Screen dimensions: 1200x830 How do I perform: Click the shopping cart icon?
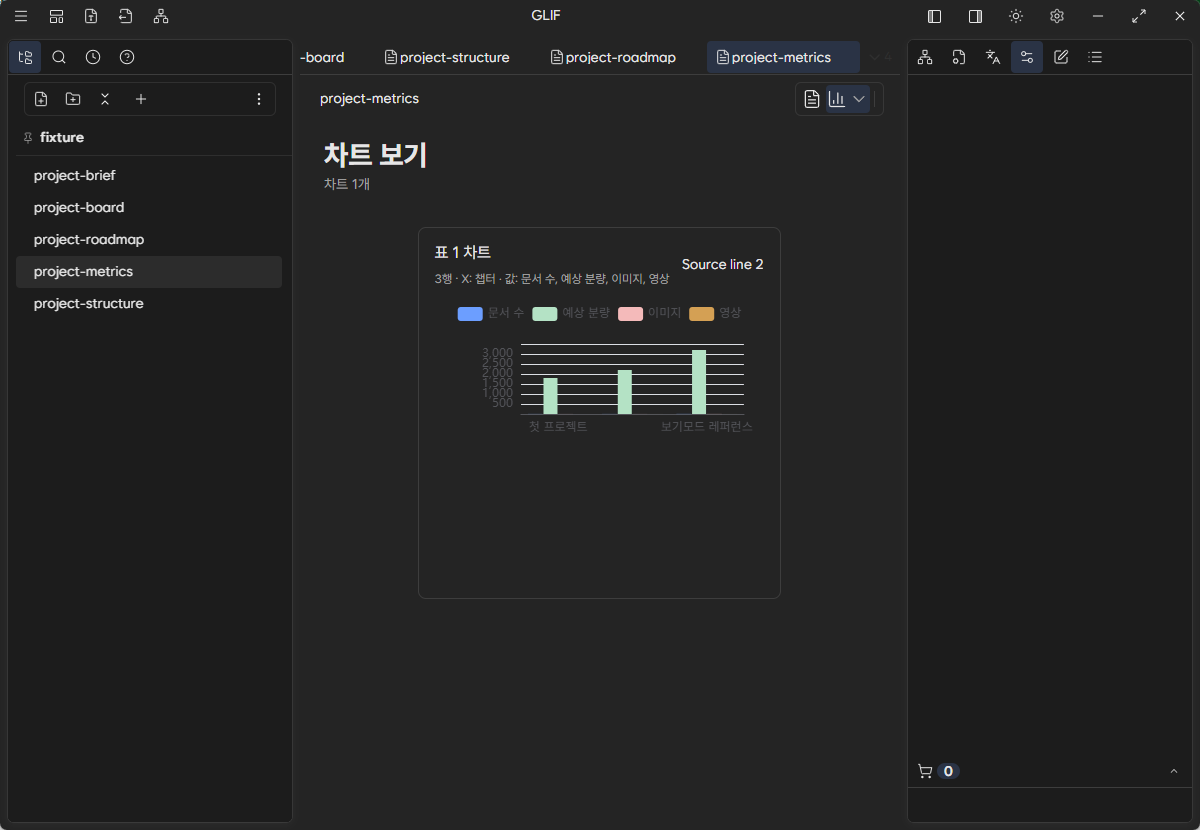click(925, 771)
